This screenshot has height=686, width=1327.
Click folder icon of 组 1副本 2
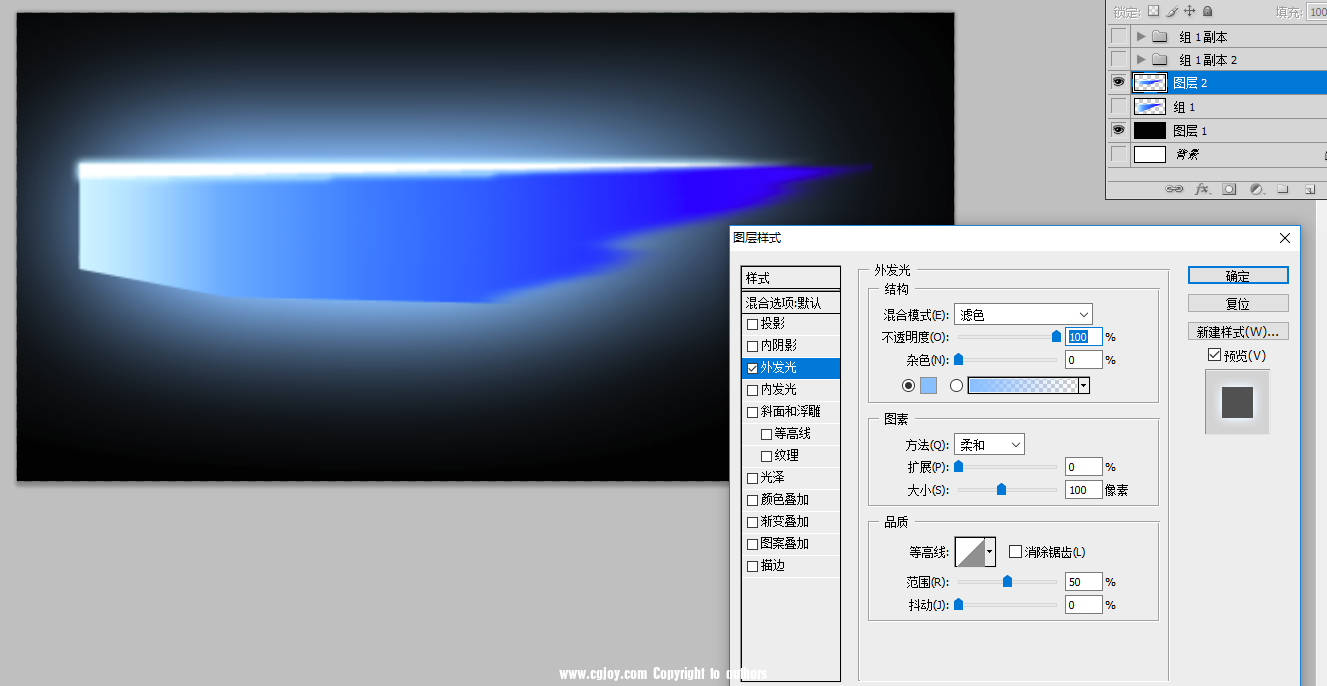tap(1160, 59)
